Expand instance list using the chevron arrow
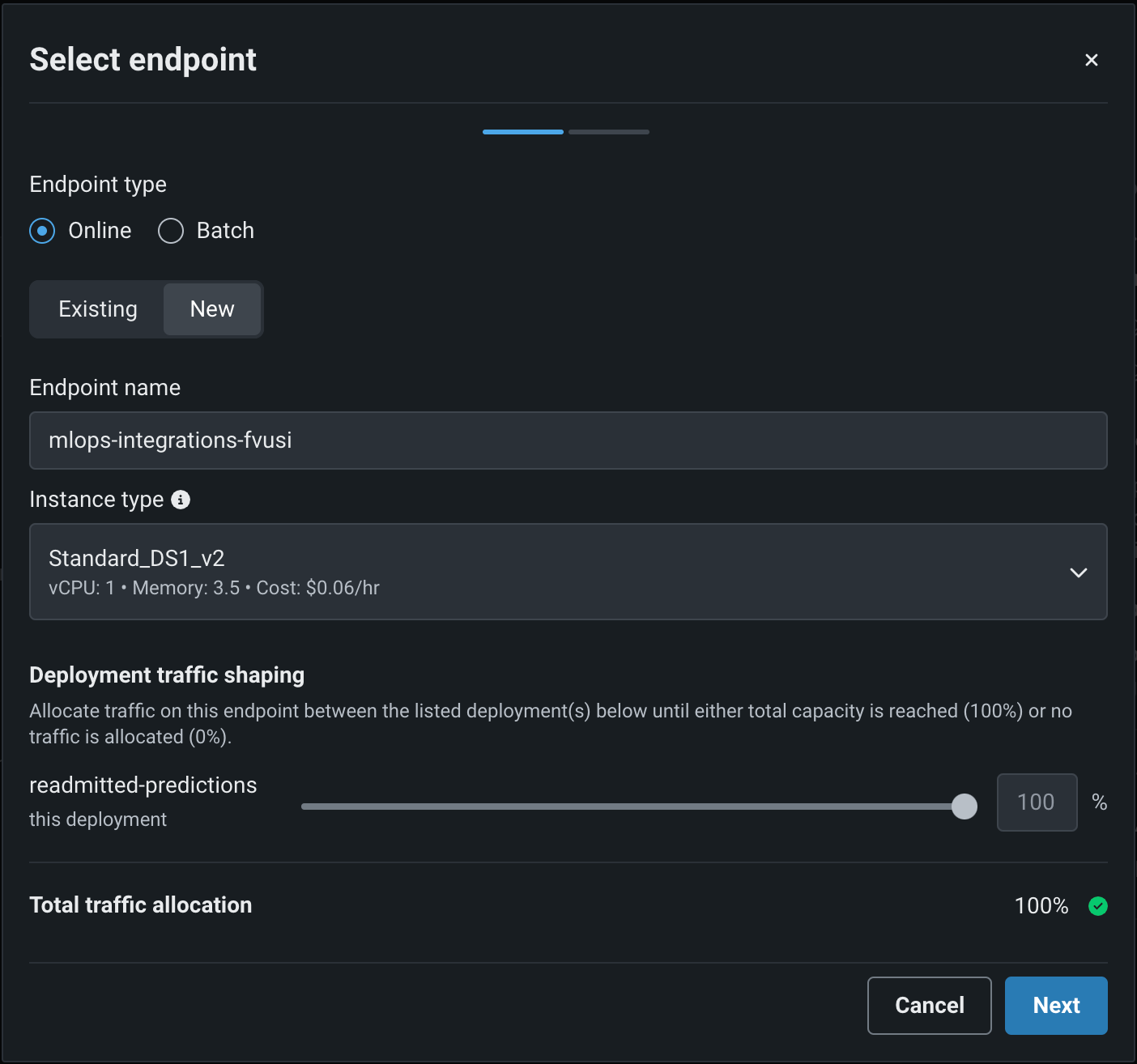This screenshot has height=1064, width=1137. coord(1078,572)
